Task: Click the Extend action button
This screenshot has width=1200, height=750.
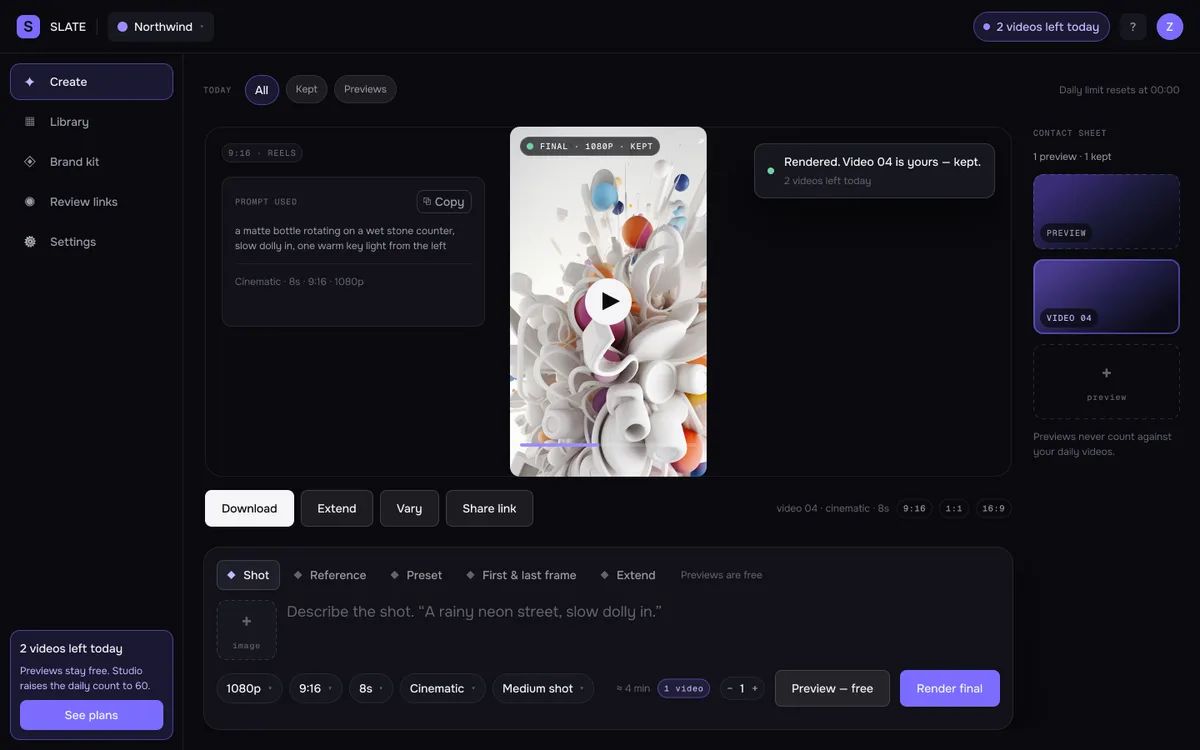Action: coord(337,508)
